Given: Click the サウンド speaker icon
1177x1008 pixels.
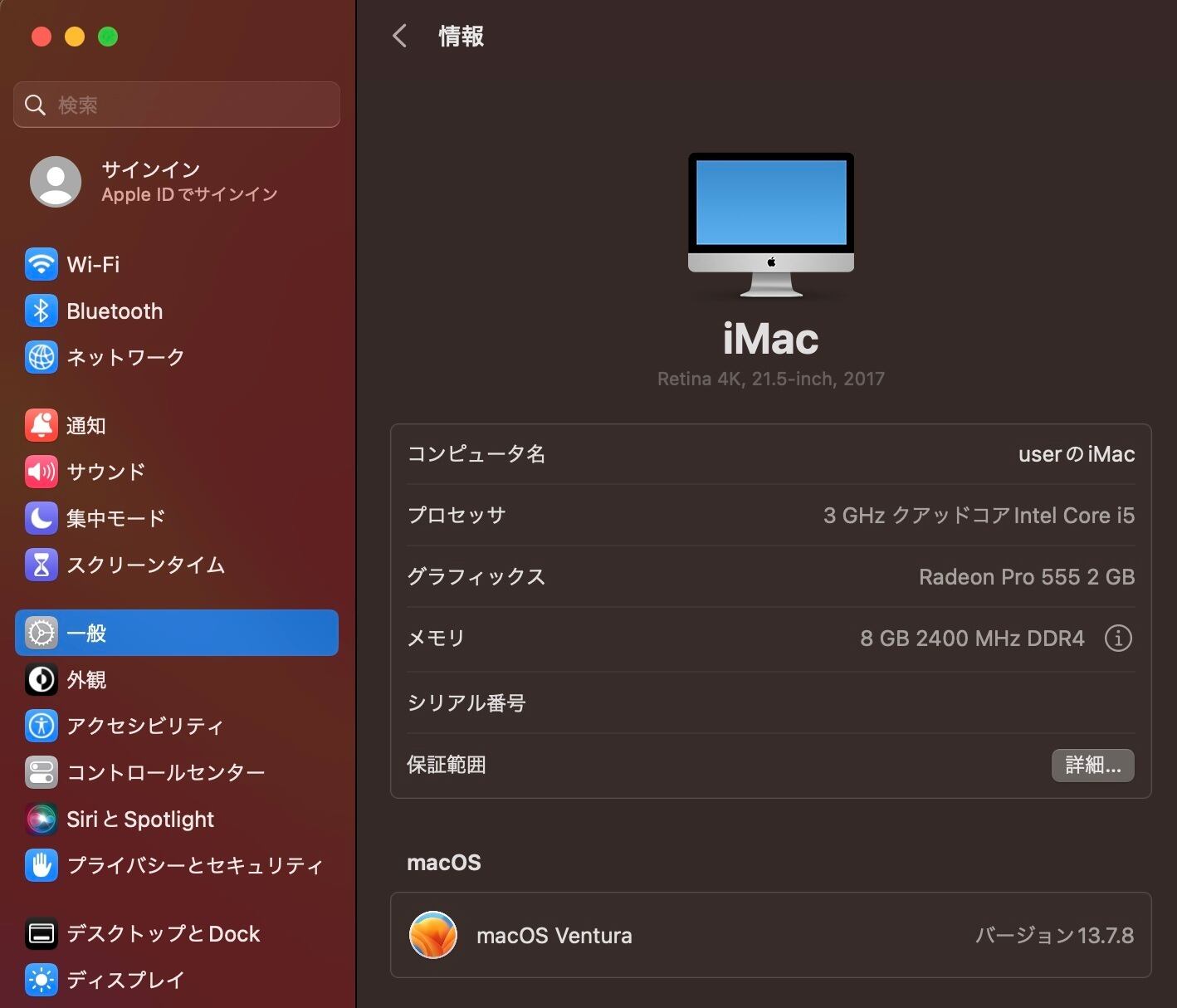Looking at the screenshot, I should [42, 472].
